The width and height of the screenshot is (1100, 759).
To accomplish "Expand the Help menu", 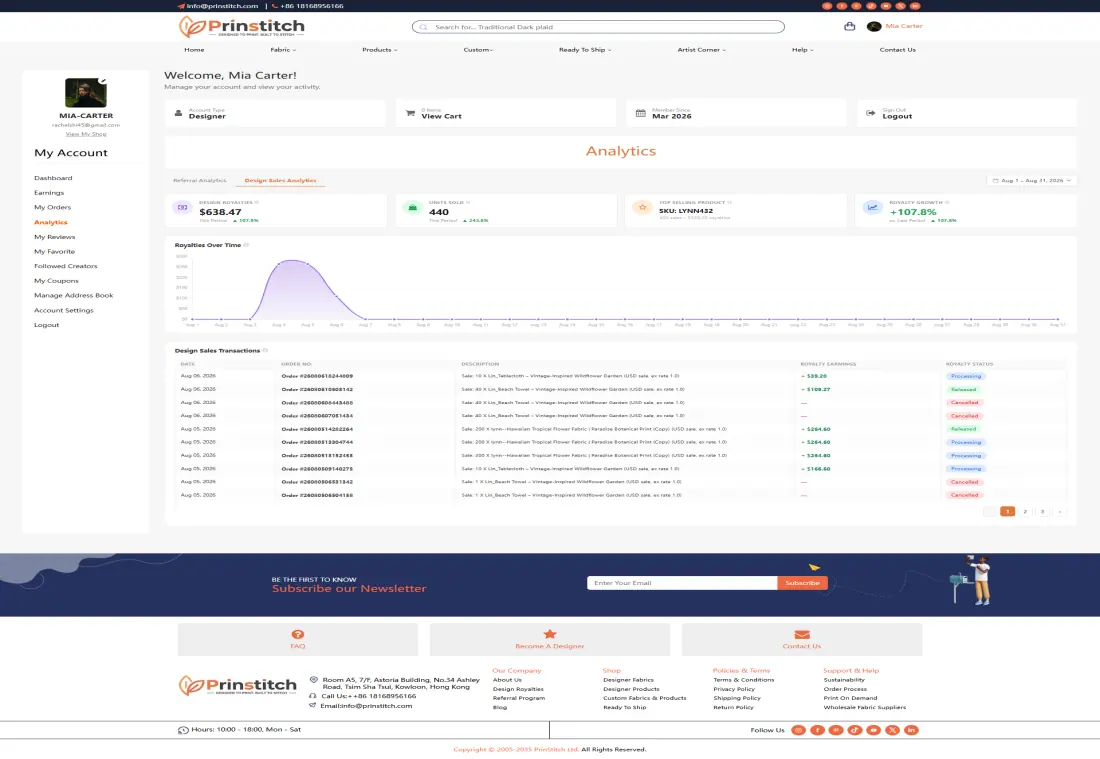I will click(803, 50).
